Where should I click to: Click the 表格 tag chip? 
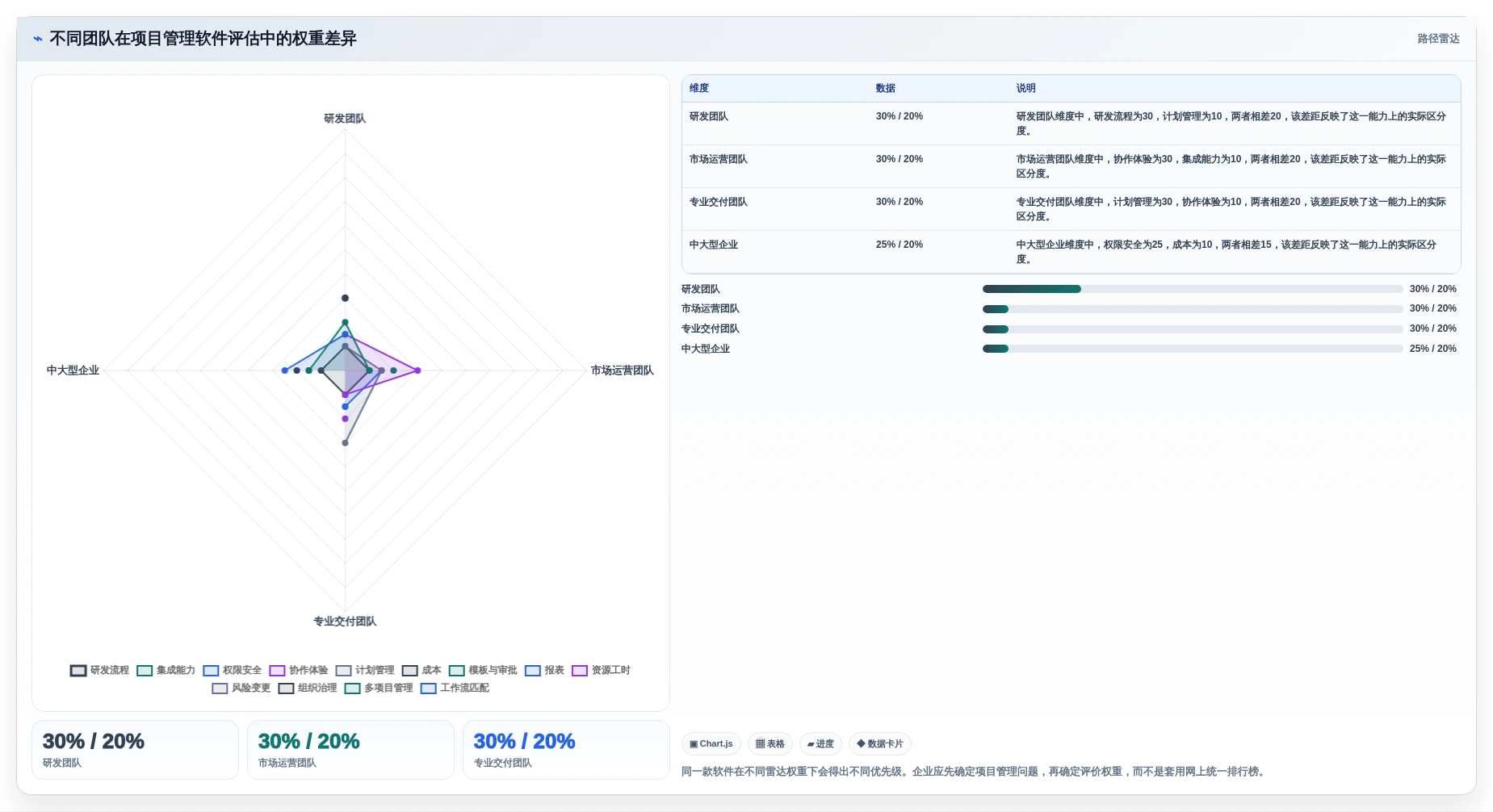click(770, 744)
